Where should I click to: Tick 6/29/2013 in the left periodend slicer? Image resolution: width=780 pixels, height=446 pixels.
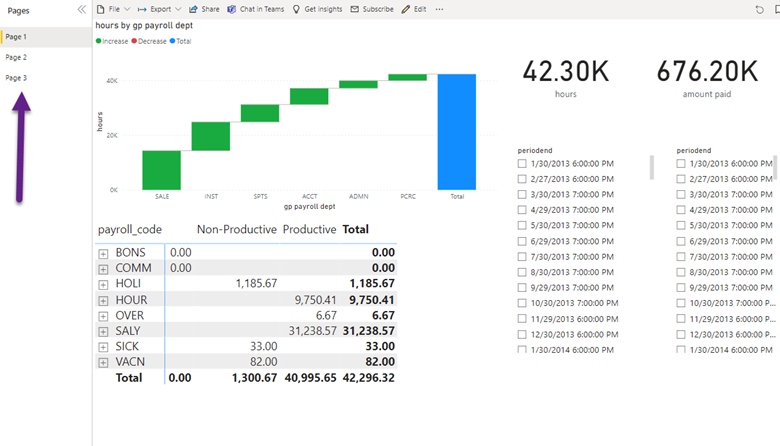pyautogui.click(x=522, y=241)
